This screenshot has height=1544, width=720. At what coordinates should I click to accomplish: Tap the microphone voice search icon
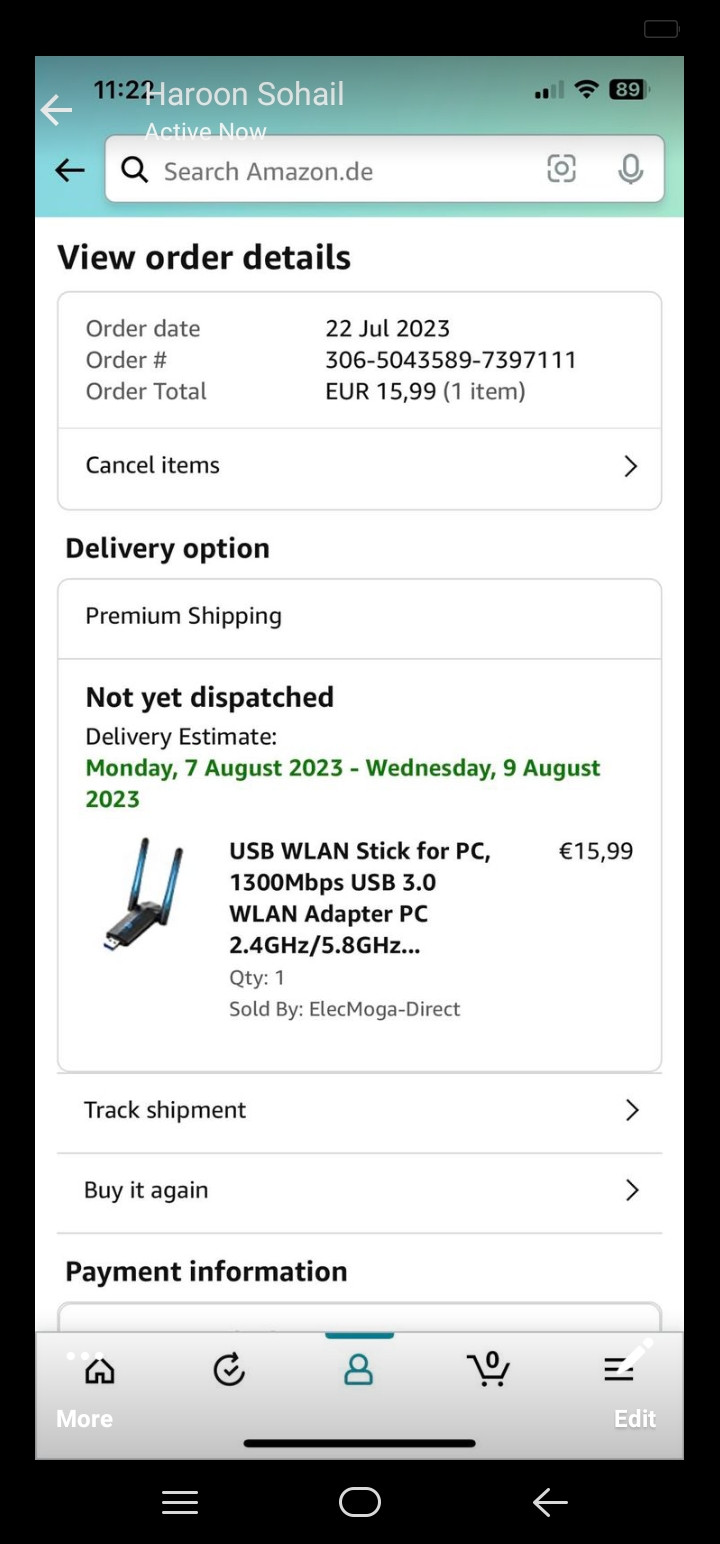pyautogui.click(x=630, y=169)
